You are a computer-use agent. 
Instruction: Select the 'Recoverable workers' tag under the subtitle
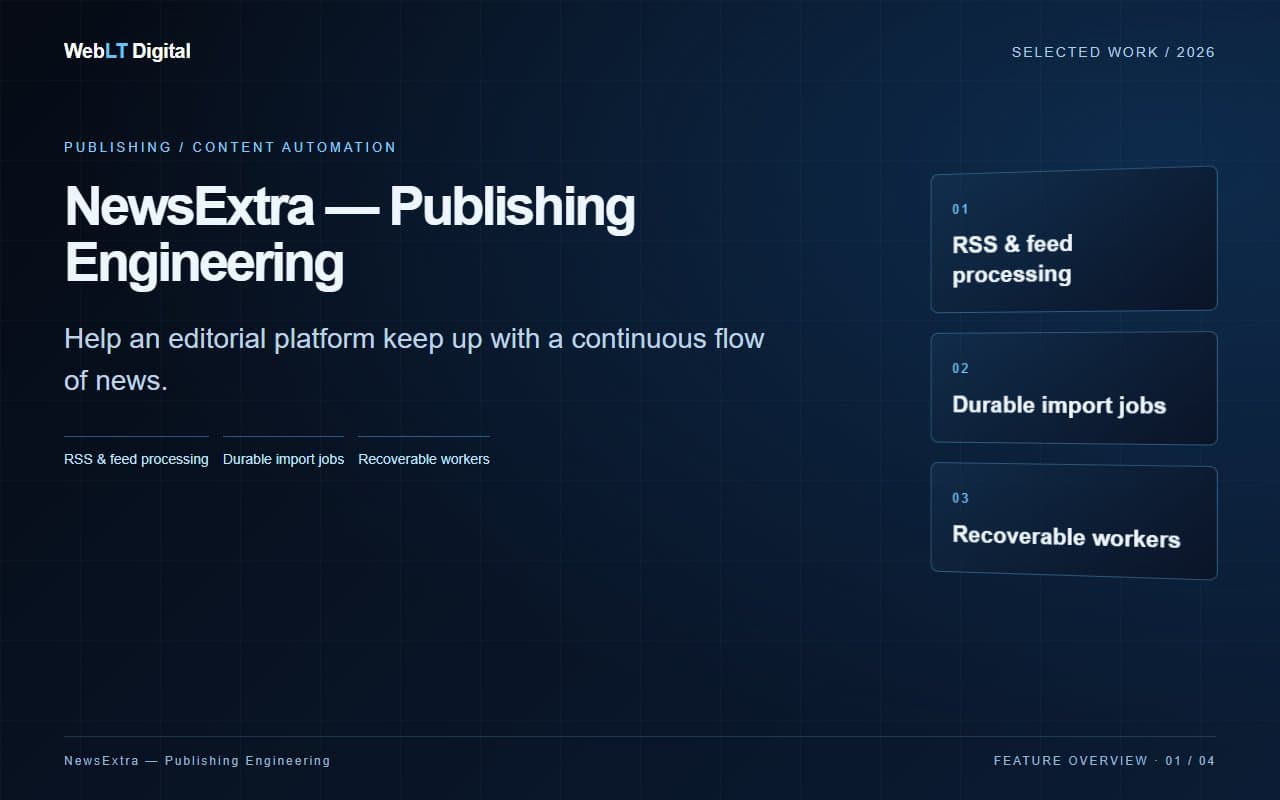[424, 453]
